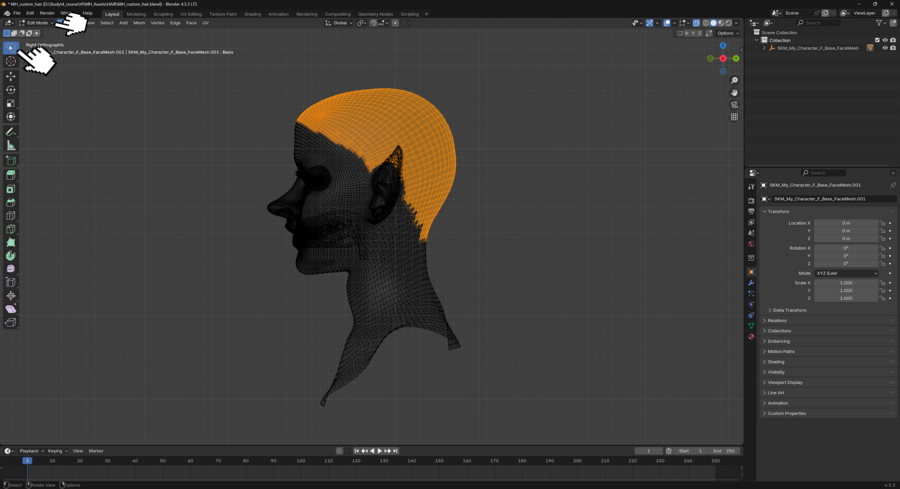The height and width of the screenshot is (489, 900).
Task: Toggle camera view using the camera icon
Action: click(734, 105)
